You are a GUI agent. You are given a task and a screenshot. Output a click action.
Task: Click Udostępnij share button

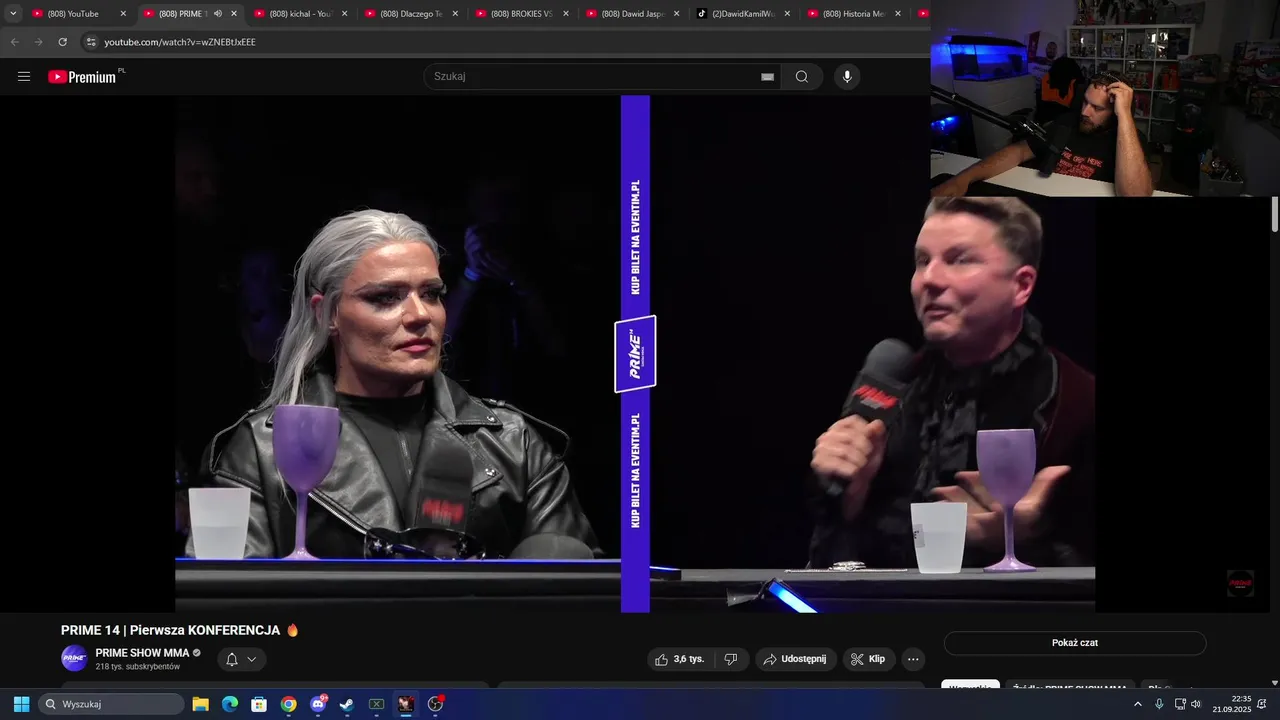(795, 659)
